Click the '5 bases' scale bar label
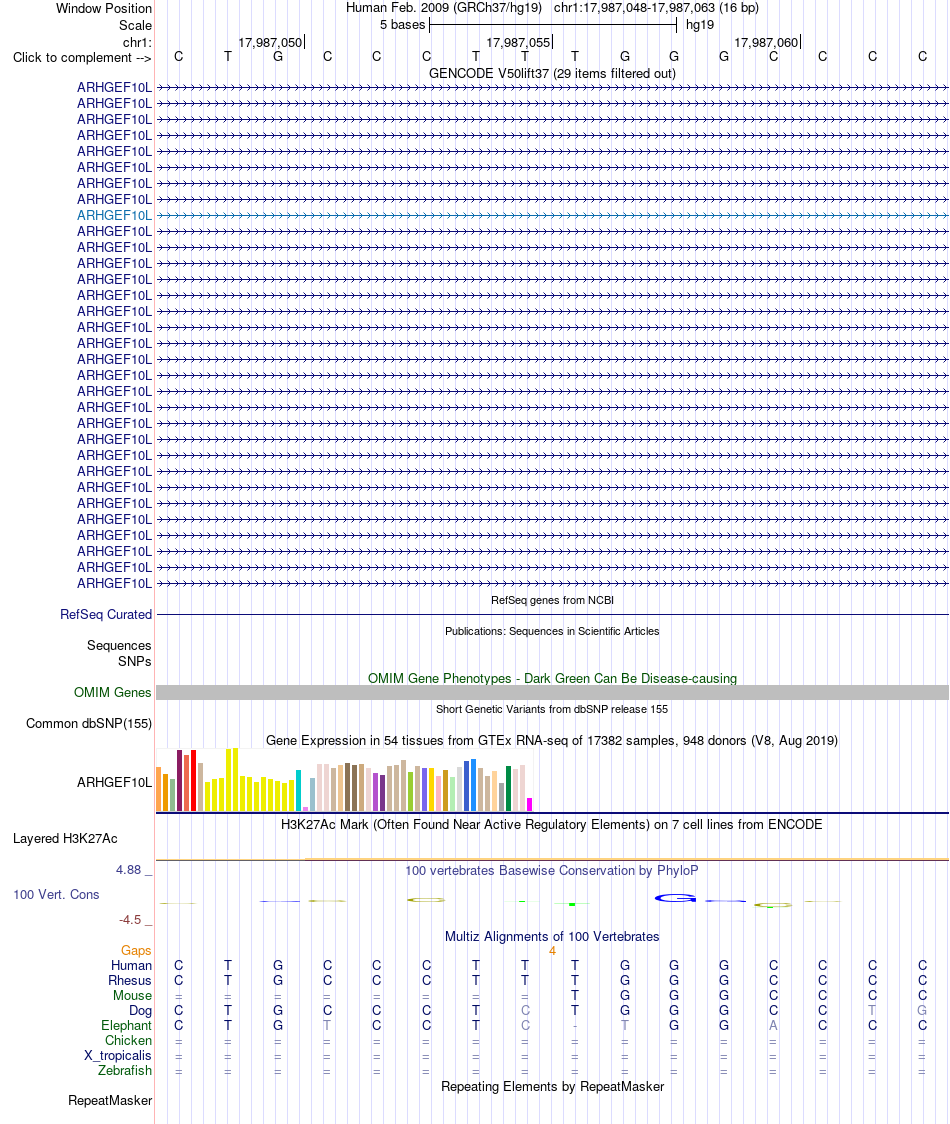950x1124 pixels. 402,25
